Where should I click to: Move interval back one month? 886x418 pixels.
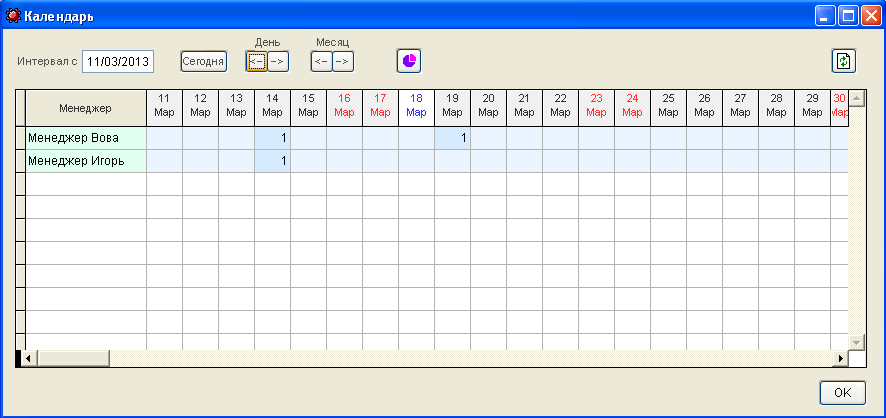[322, 61]
